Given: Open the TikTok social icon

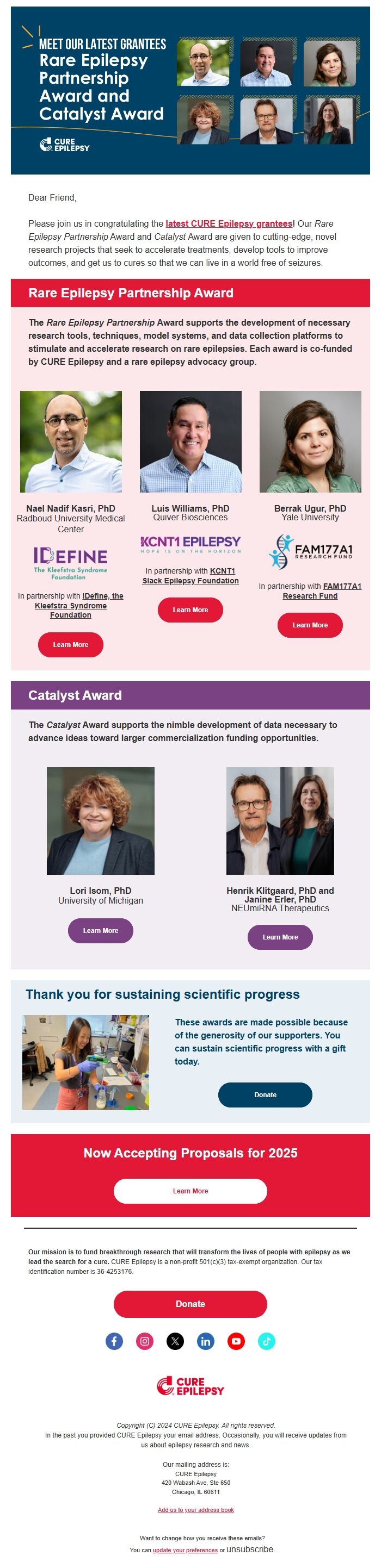Looking at the screenshot, I should pyautogui.click(x=266, y=1341).
